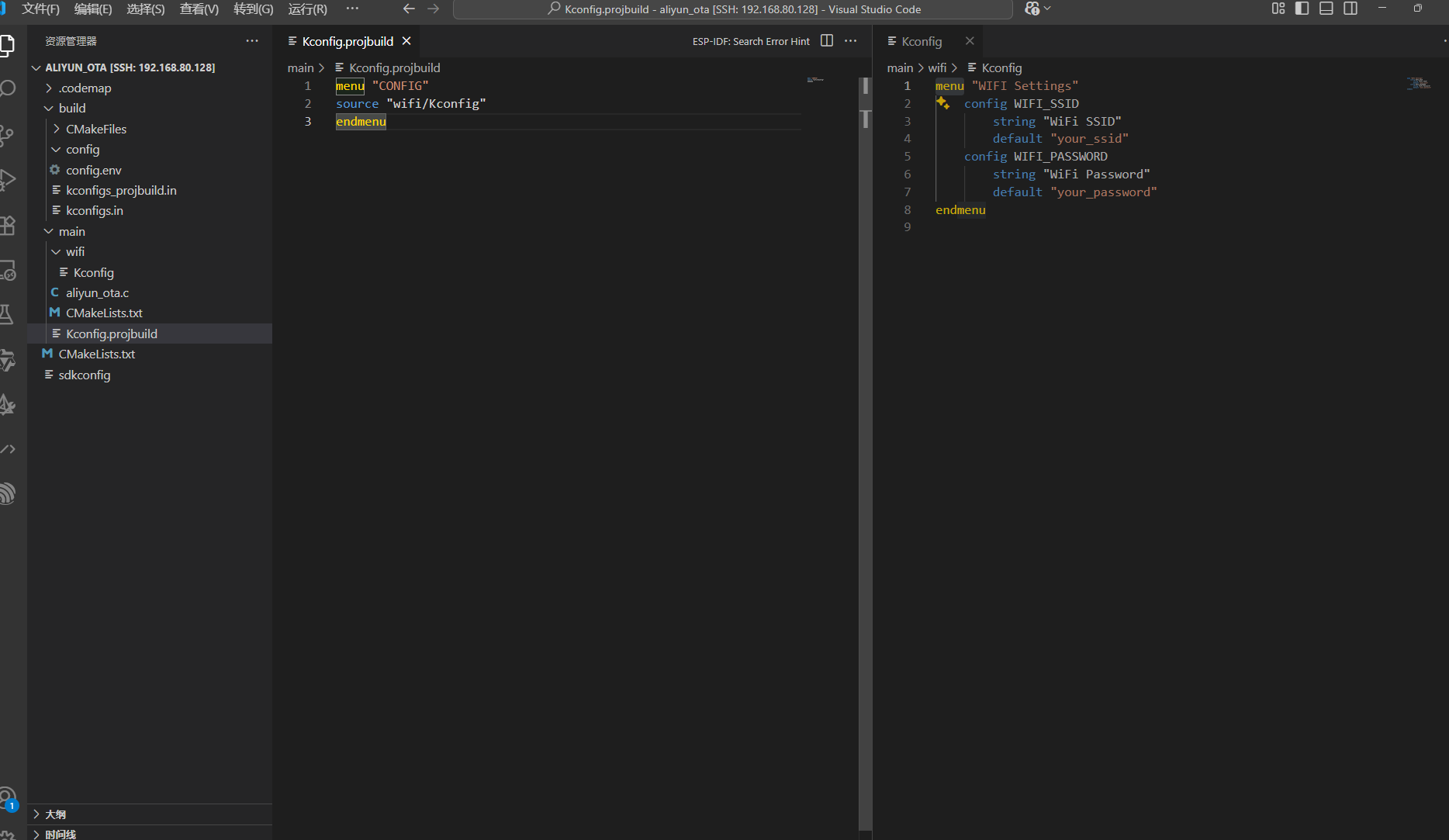Screen dimensions: 1449x840
Task: Close the Kconfig.projbuild tab
Action: [406, 41]
